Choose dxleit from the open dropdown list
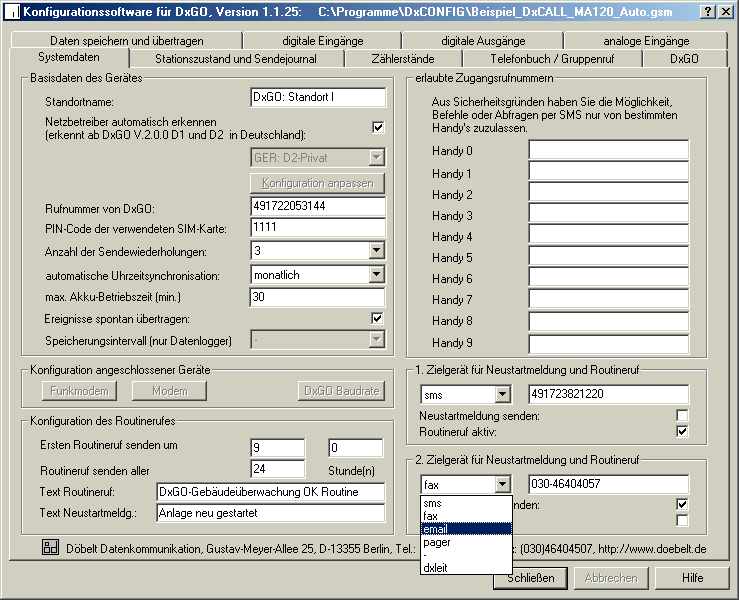The width and height of the screenshot is (739, 600). pyautogui.click(x=466, y=567)
